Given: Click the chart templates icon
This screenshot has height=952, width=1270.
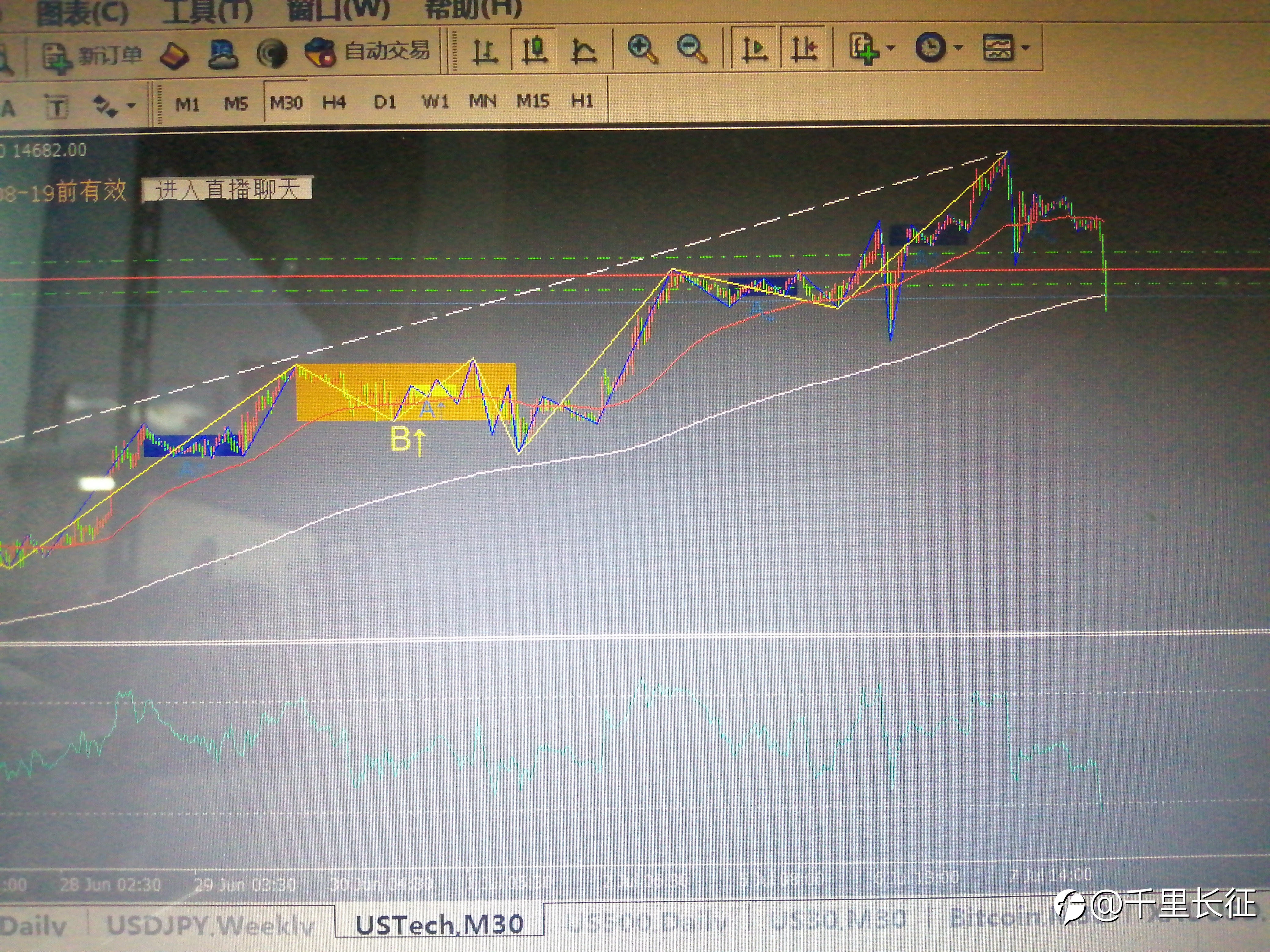Looking at the screenshot, I should point(998,47).
